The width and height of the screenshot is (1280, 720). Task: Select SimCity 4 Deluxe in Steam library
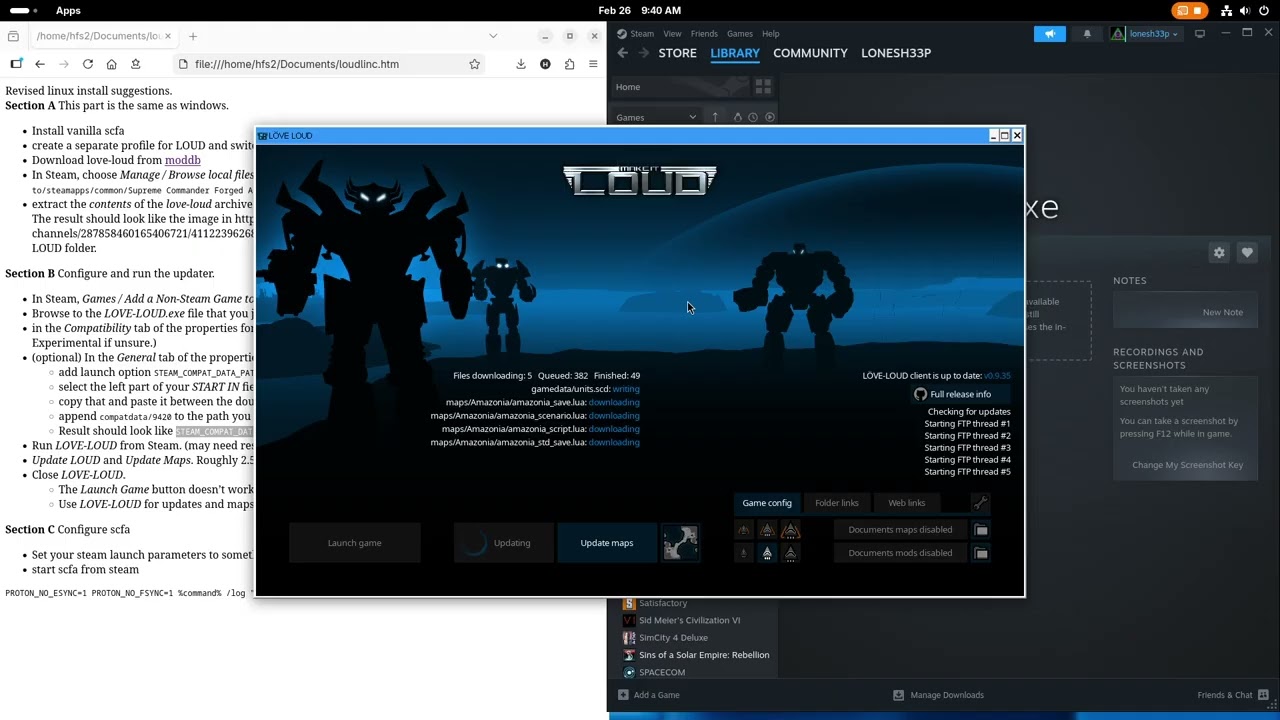click(673, 638)
